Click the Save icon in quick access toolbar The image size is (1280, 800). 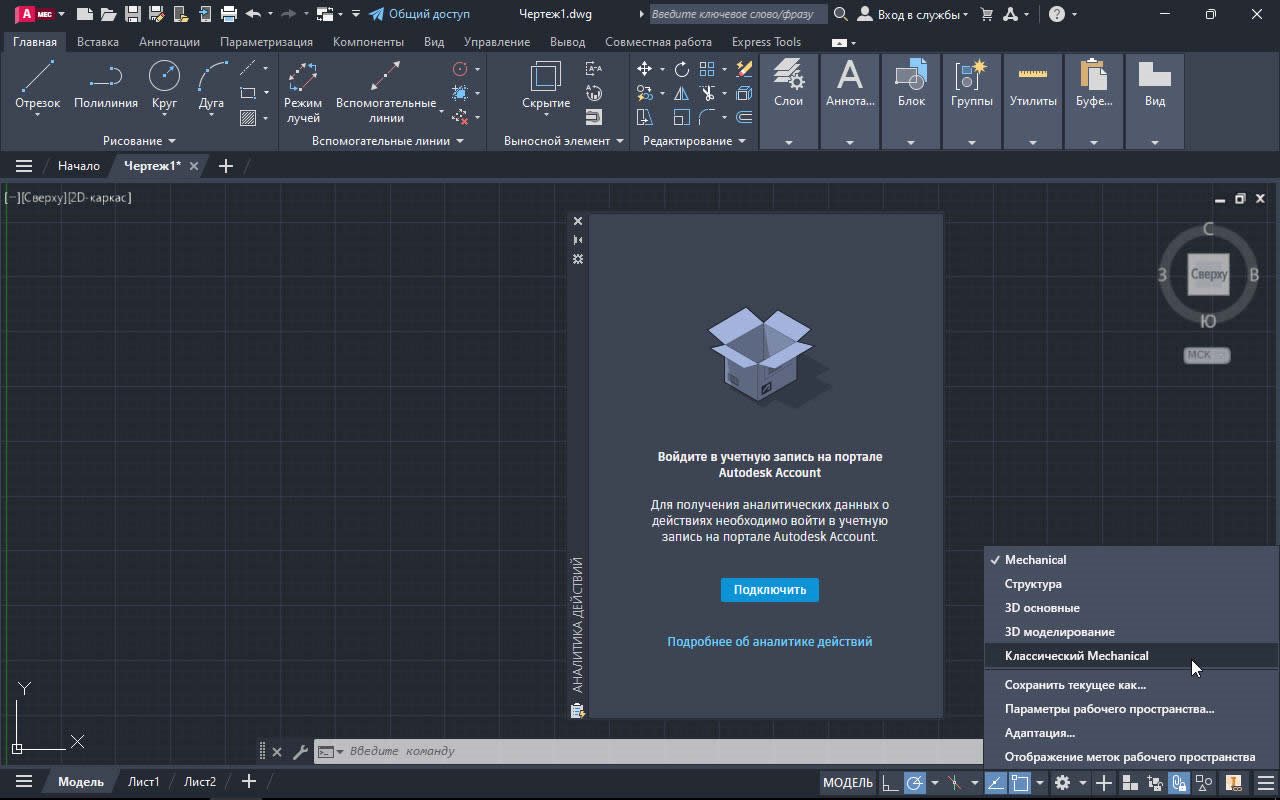(x=132, y=14)
